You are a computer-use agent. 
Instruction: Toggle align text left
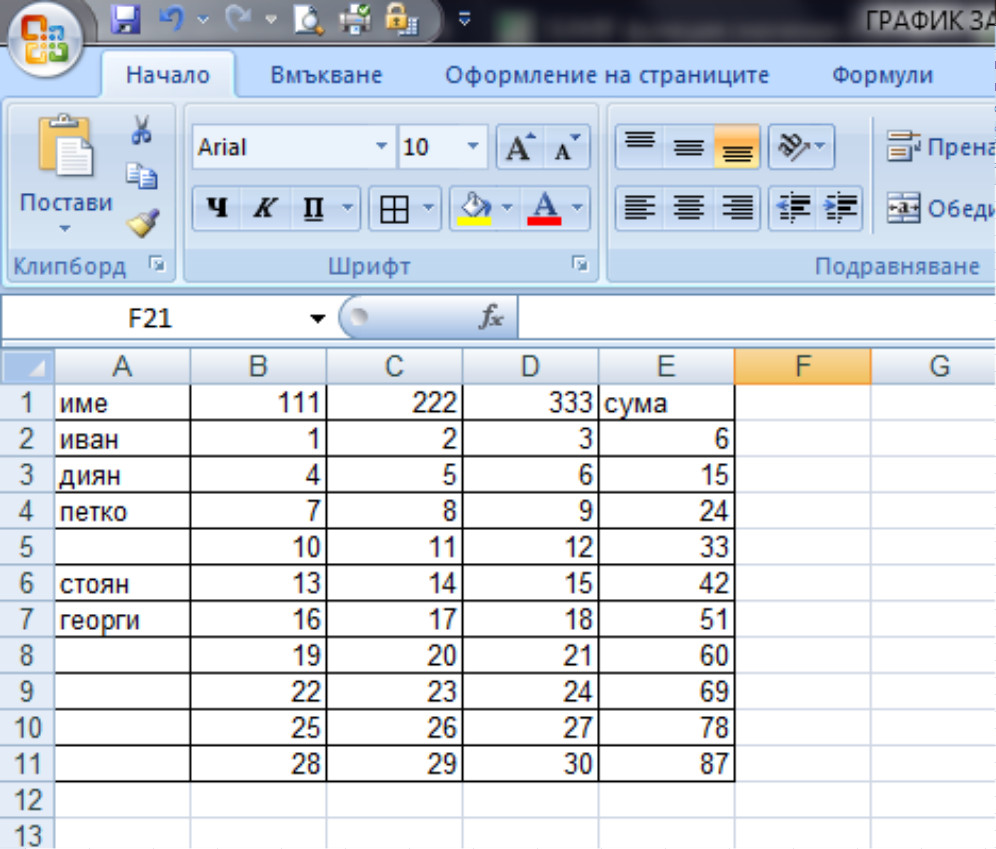tap(640, 208)
